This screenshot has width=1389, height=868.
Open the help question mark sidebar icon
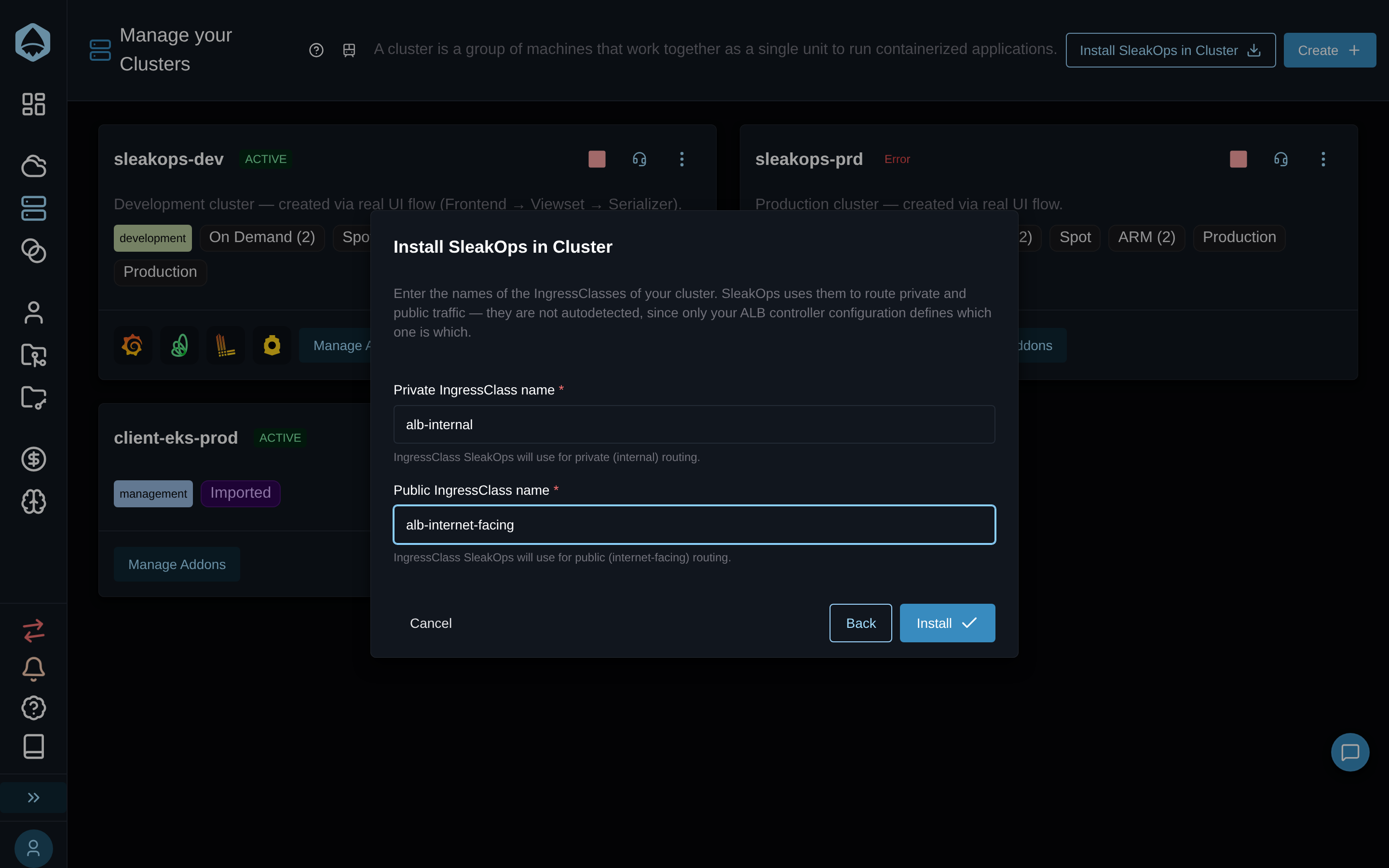point(33,708)
